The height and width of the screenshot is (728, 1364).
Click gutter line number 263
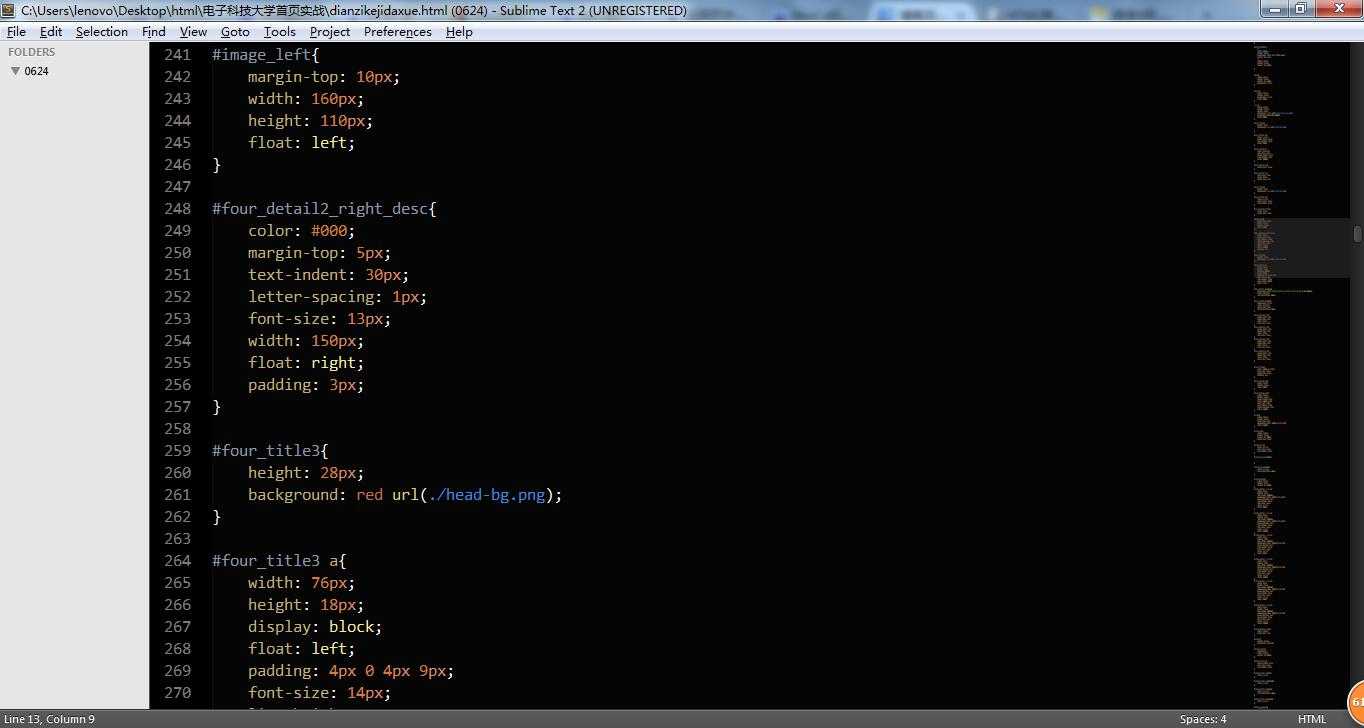pyautogui.click(x=178, y=539)
